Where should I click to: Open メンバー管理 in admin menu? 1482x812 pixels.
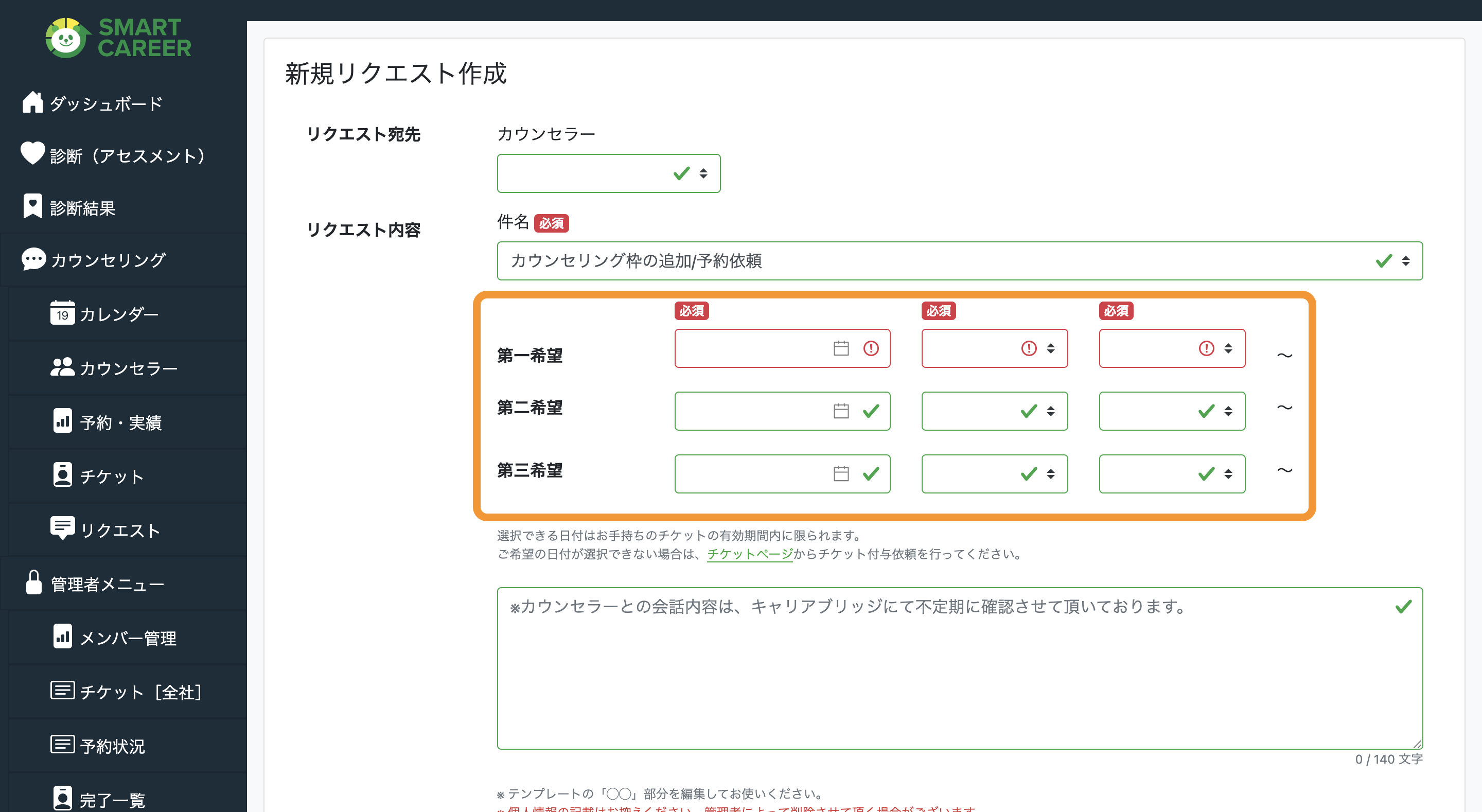tap(128, 638)
